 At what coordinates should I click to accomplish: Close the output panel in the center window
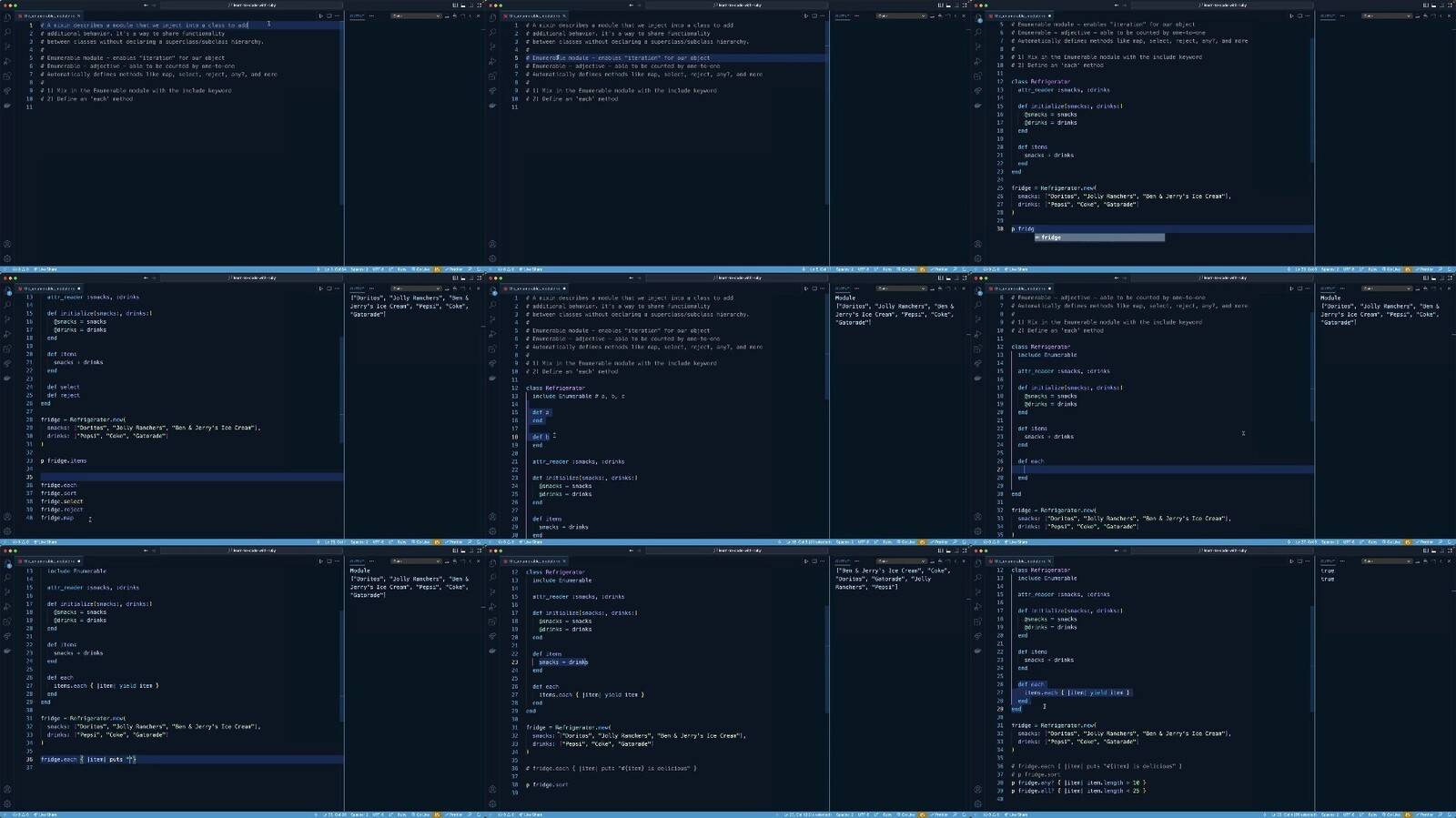pos(964,288)
